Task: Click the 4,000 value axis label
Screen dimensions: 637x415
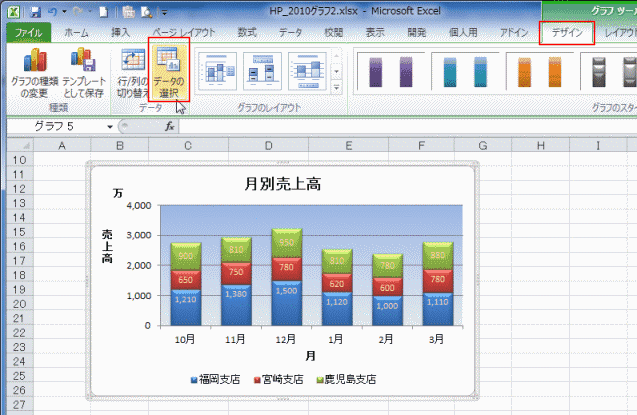Action: [x=139, y=205]
